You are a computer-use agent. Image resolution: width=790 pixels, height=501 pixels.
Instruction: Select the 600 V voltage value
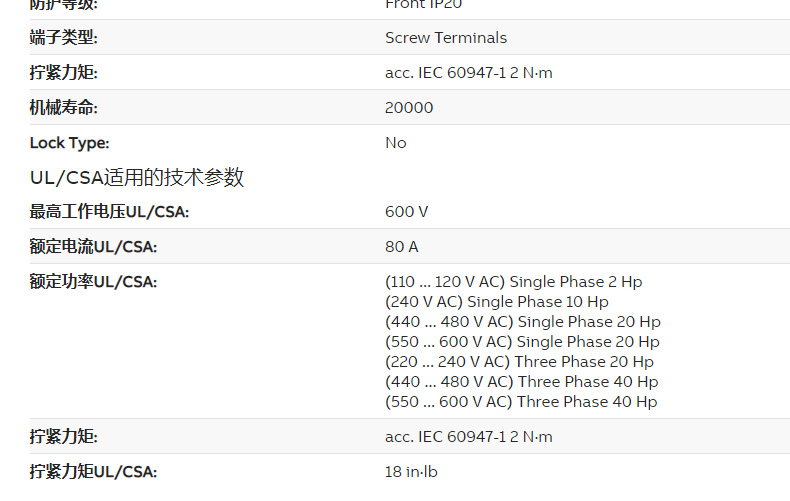[407, 212]
